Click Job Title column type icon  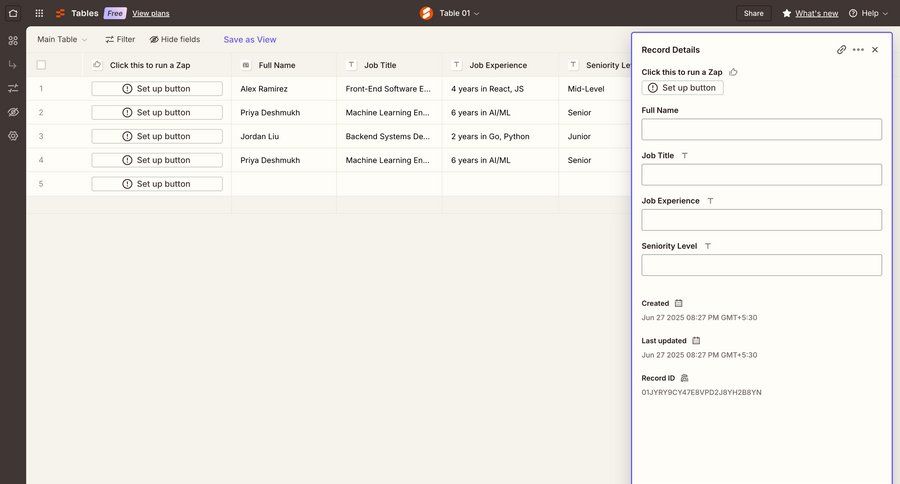351,65
